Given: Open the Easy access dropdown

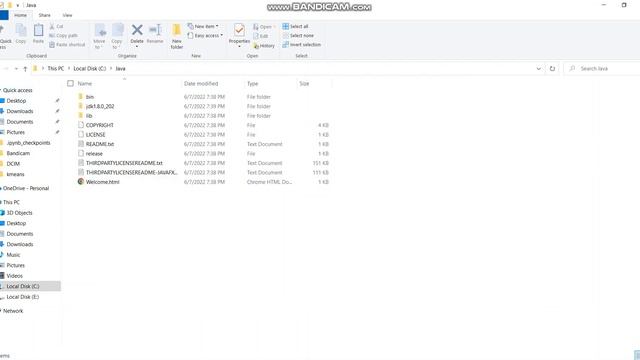Looking at the screenshot, I should pos(205,36).
